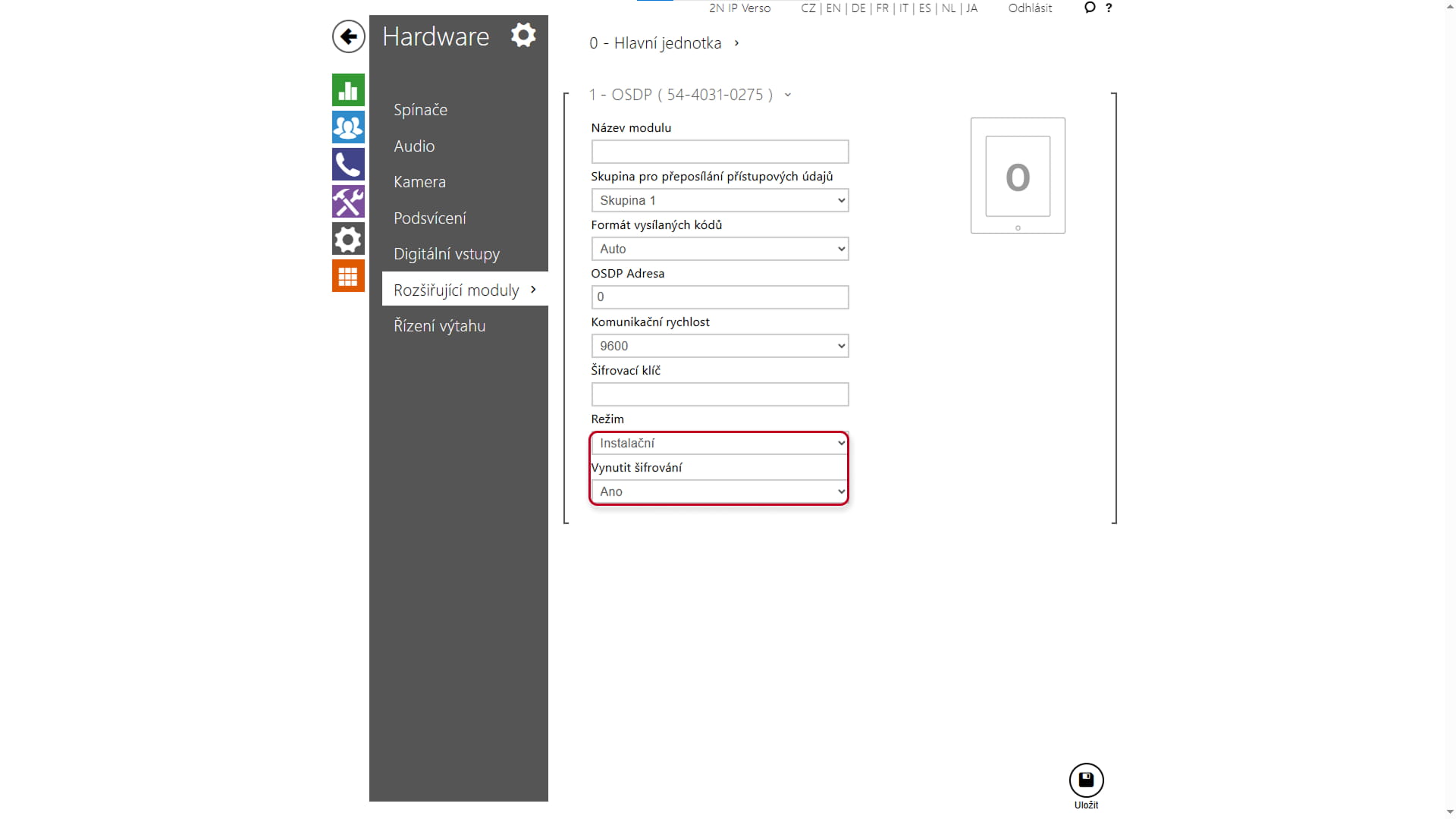The height and width of the screenshot is (819, 1456).
Task: Open help question mark icon
Action: coord(1109,8)
